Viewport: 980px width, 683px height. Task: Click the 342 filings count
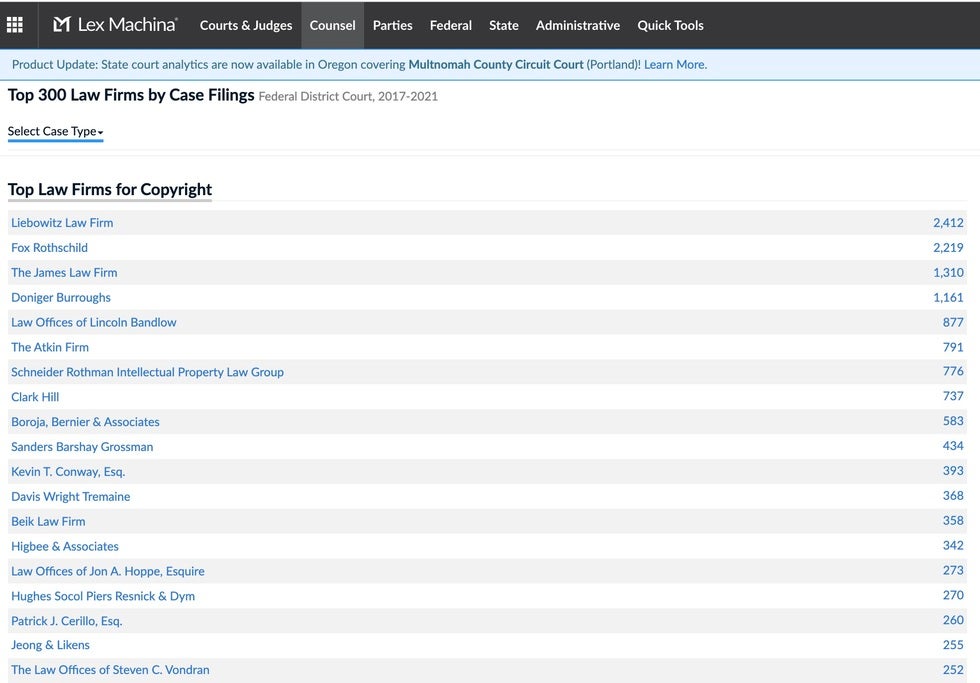[953, 546]
